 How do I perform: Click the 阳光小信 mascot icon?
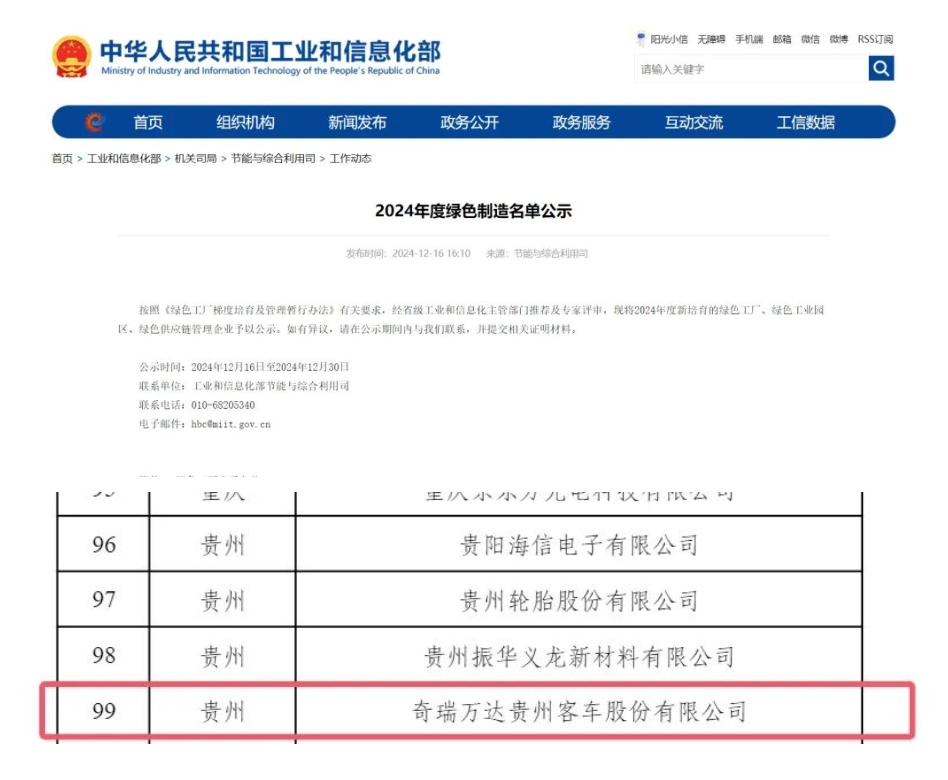click(640, 39)
